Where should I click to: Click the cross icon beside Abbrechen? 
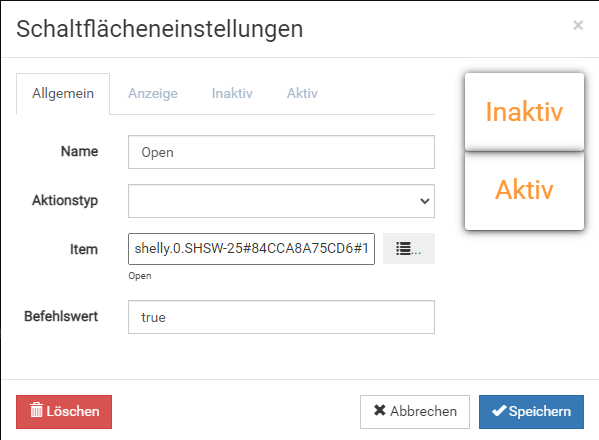pos(379,410)
